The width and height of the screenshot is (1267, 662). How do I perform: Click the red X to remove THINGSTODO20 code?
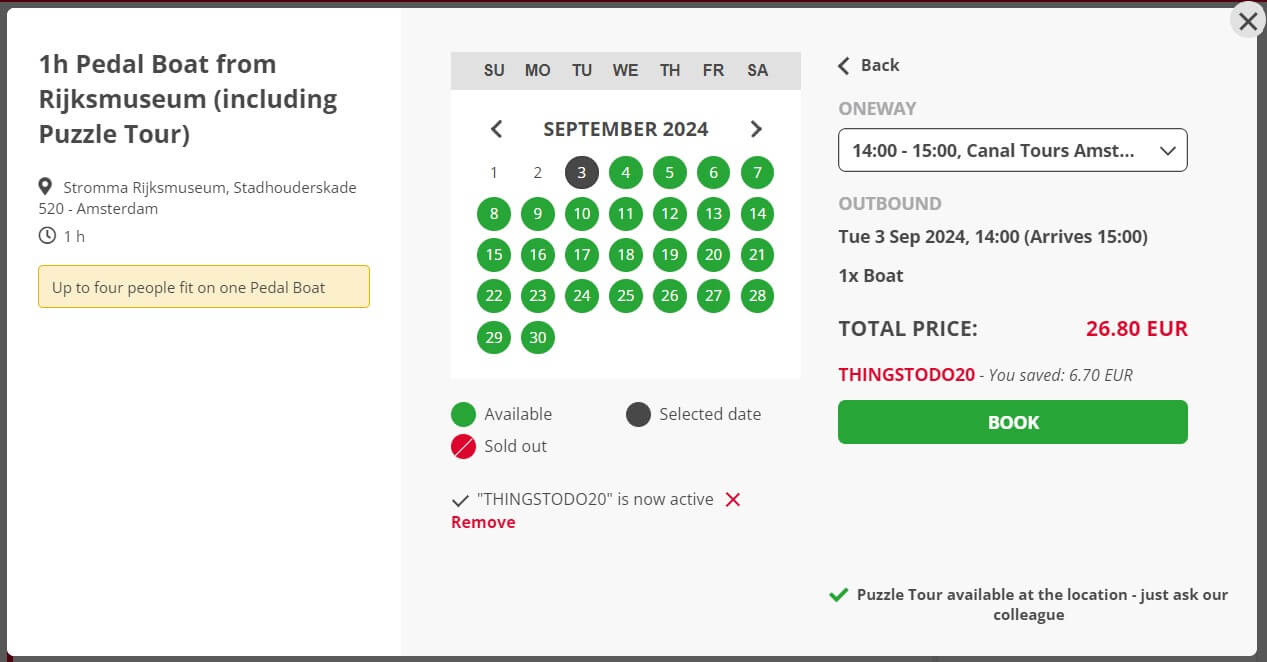[733, 499]
